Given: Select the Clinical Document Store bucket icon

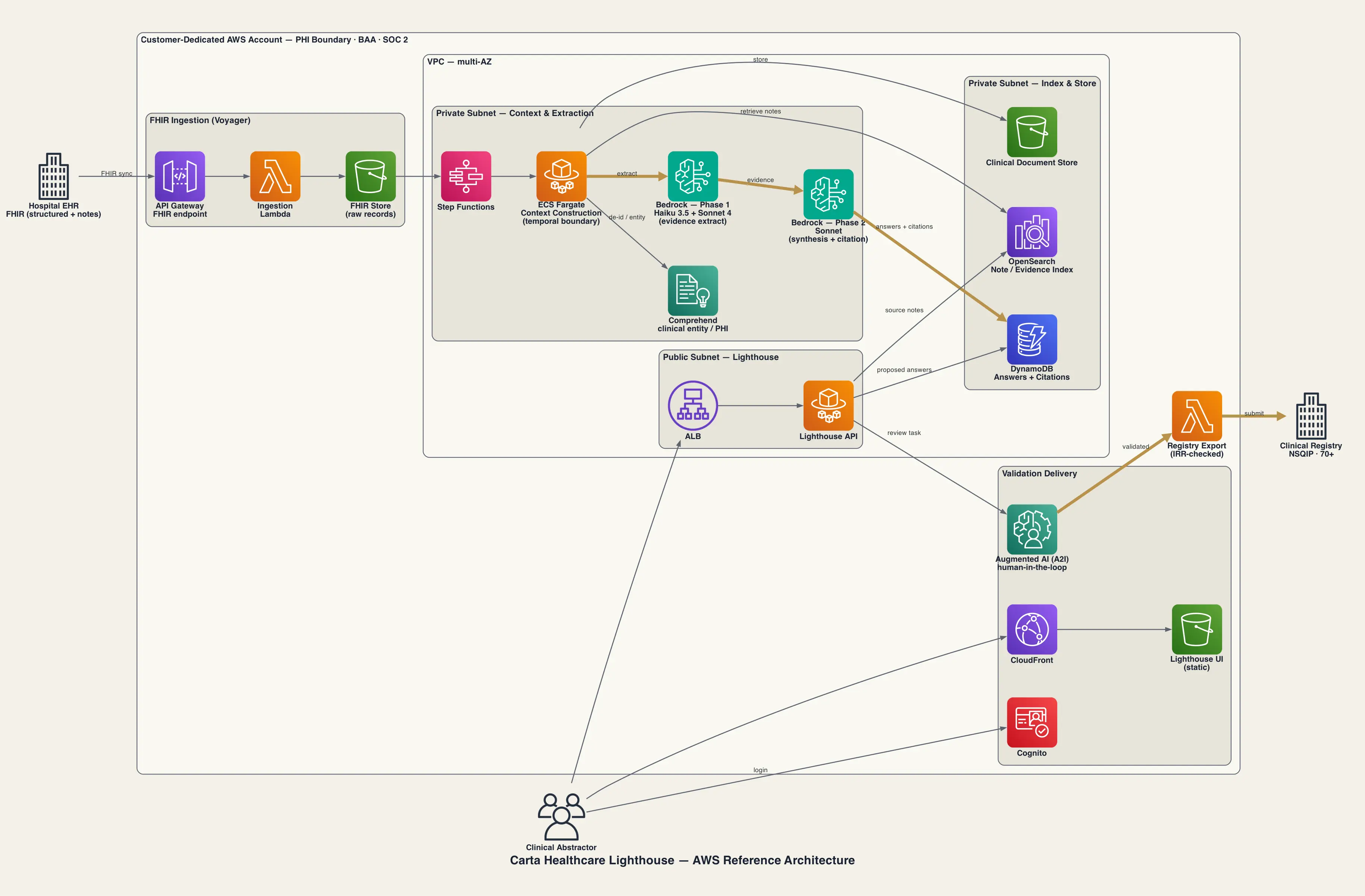Looking at the screenshot, I should click(x=1032, y=132).
